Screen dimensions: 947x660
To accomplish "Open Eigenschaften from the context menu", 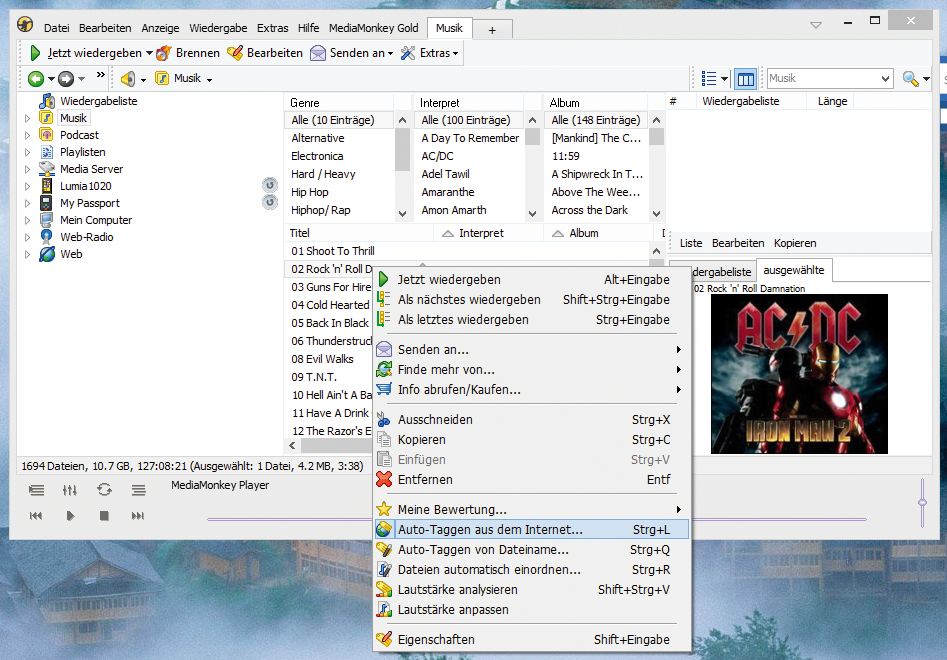I will pyautogui.click(x=531, y=639).
